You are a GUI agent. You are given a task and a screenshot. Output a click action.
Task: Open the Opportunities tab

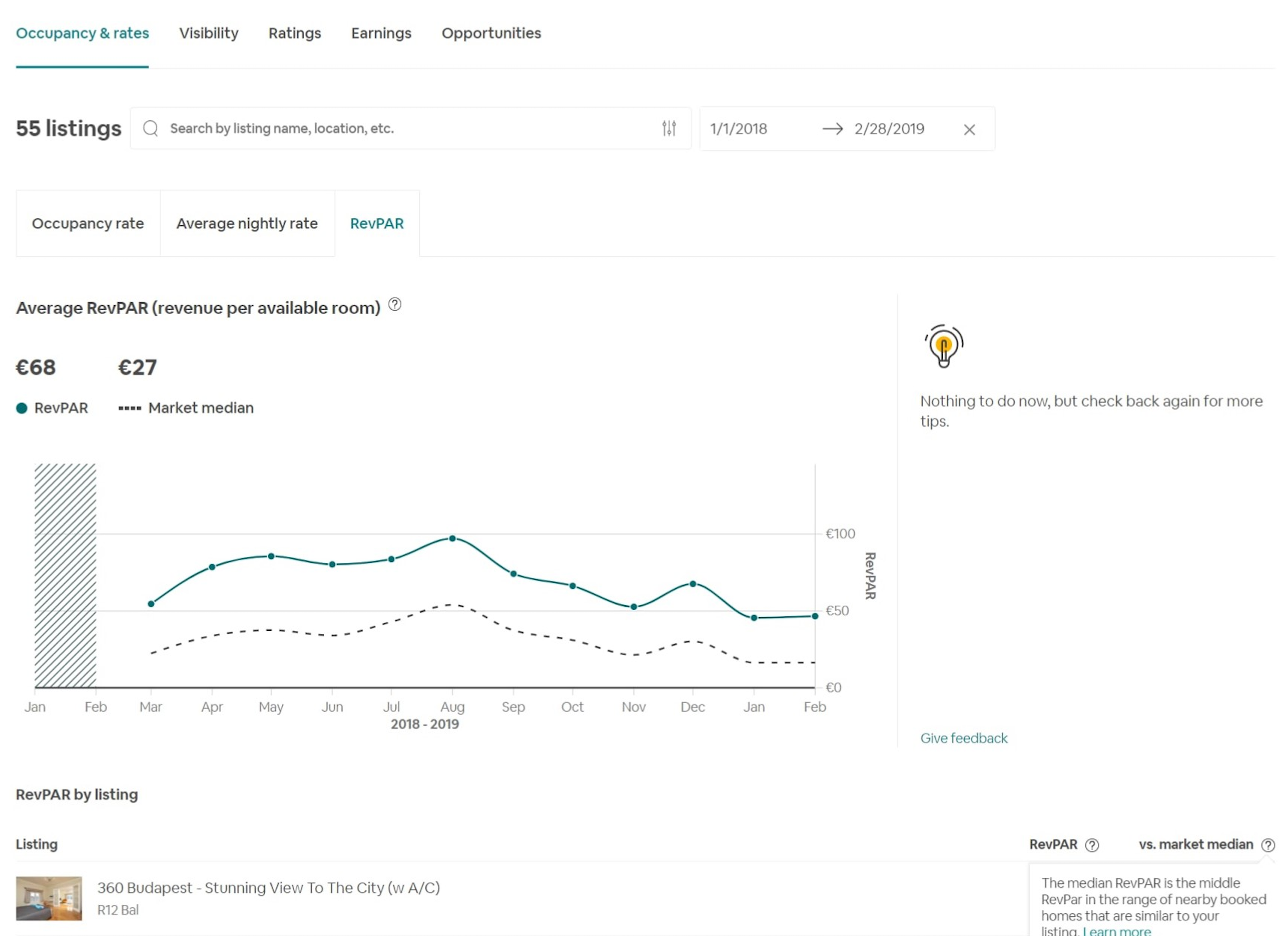(x=491, y=33)
